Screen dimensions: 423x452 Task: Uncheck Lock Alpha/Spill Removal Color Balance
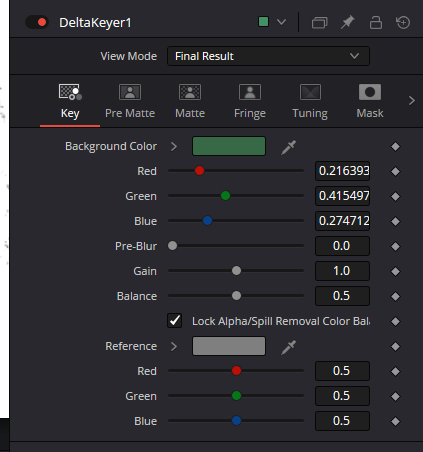click(175, 321)
